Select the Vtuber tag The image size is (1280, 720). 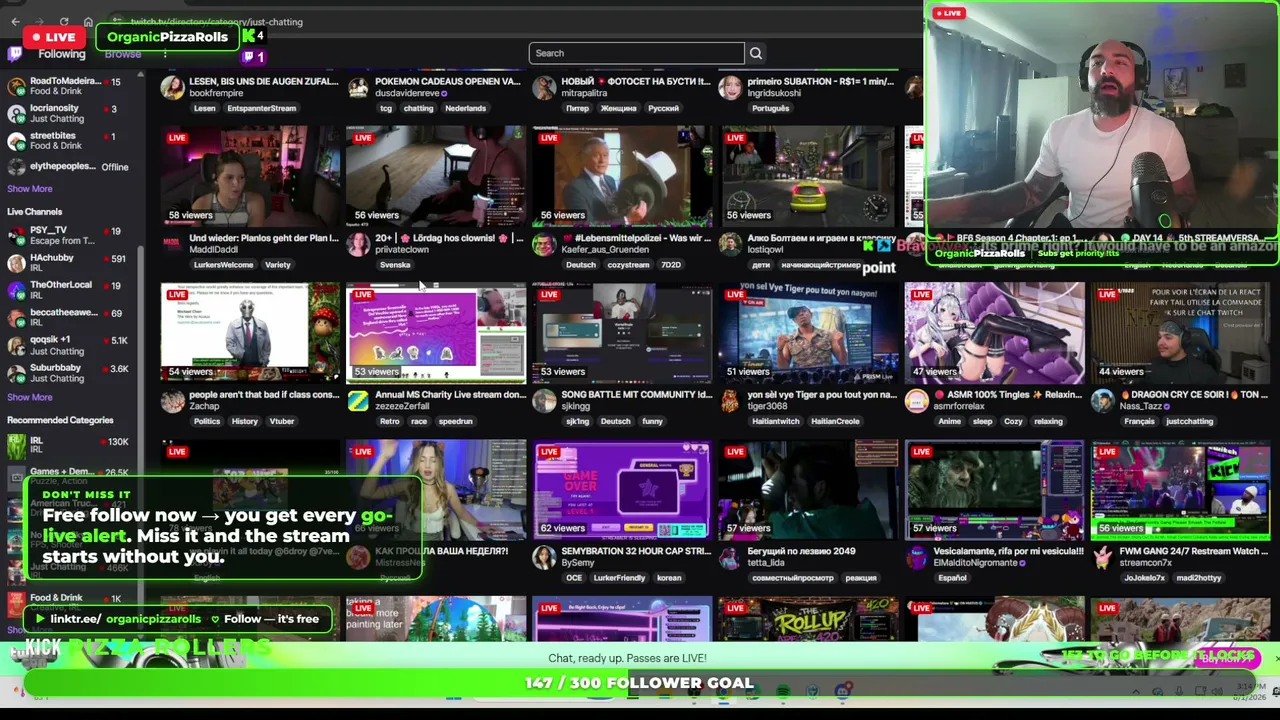click(x=282, y=421)
